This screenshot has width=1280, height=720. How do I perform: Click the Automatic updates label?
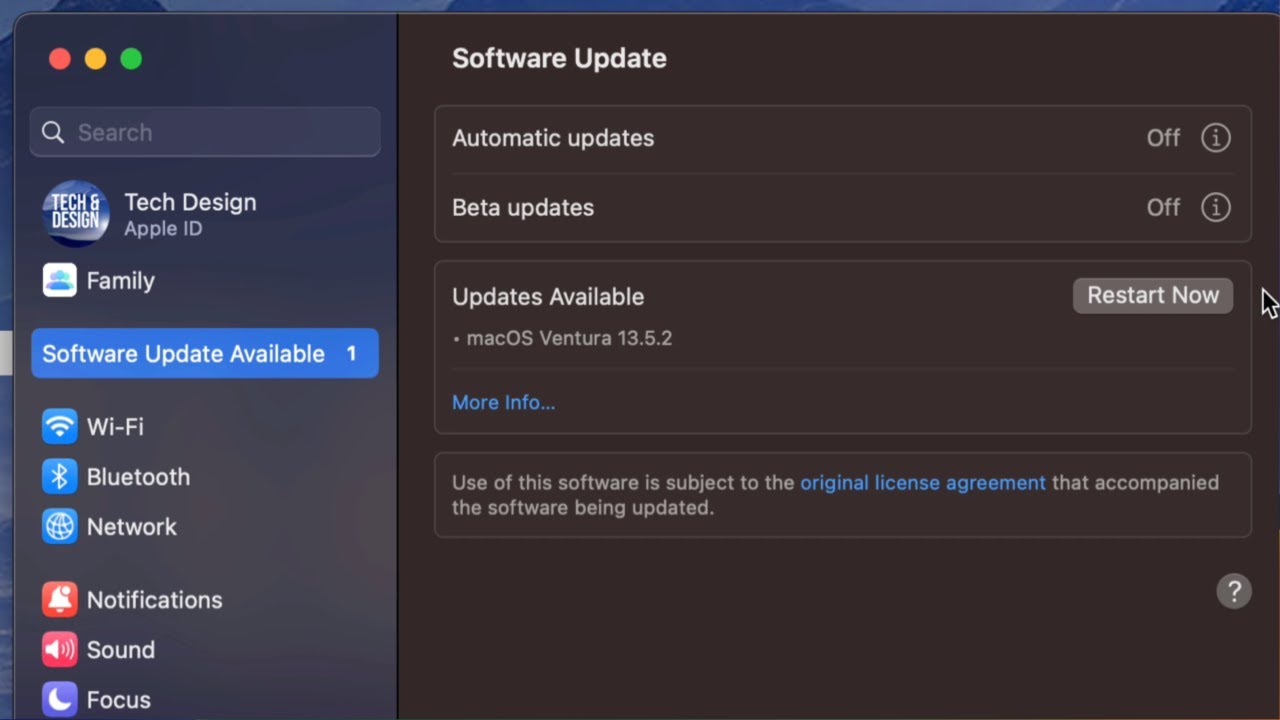553,138
